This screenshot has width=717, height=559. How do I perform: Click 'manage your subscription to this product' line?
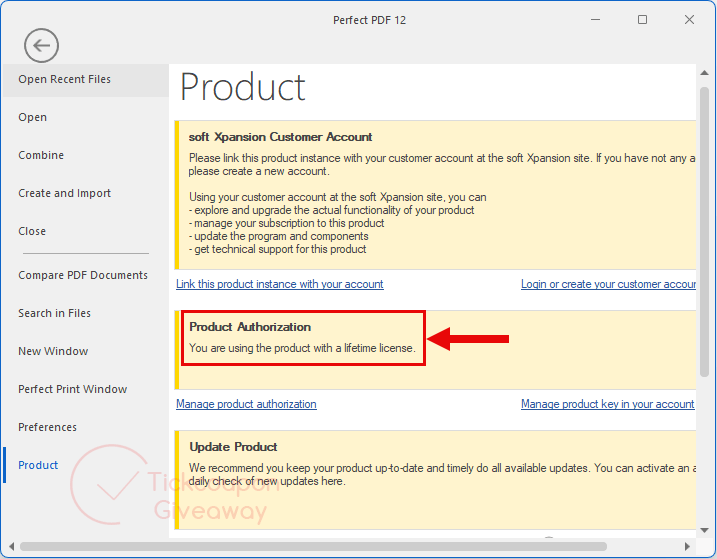[x=287, y=223]
